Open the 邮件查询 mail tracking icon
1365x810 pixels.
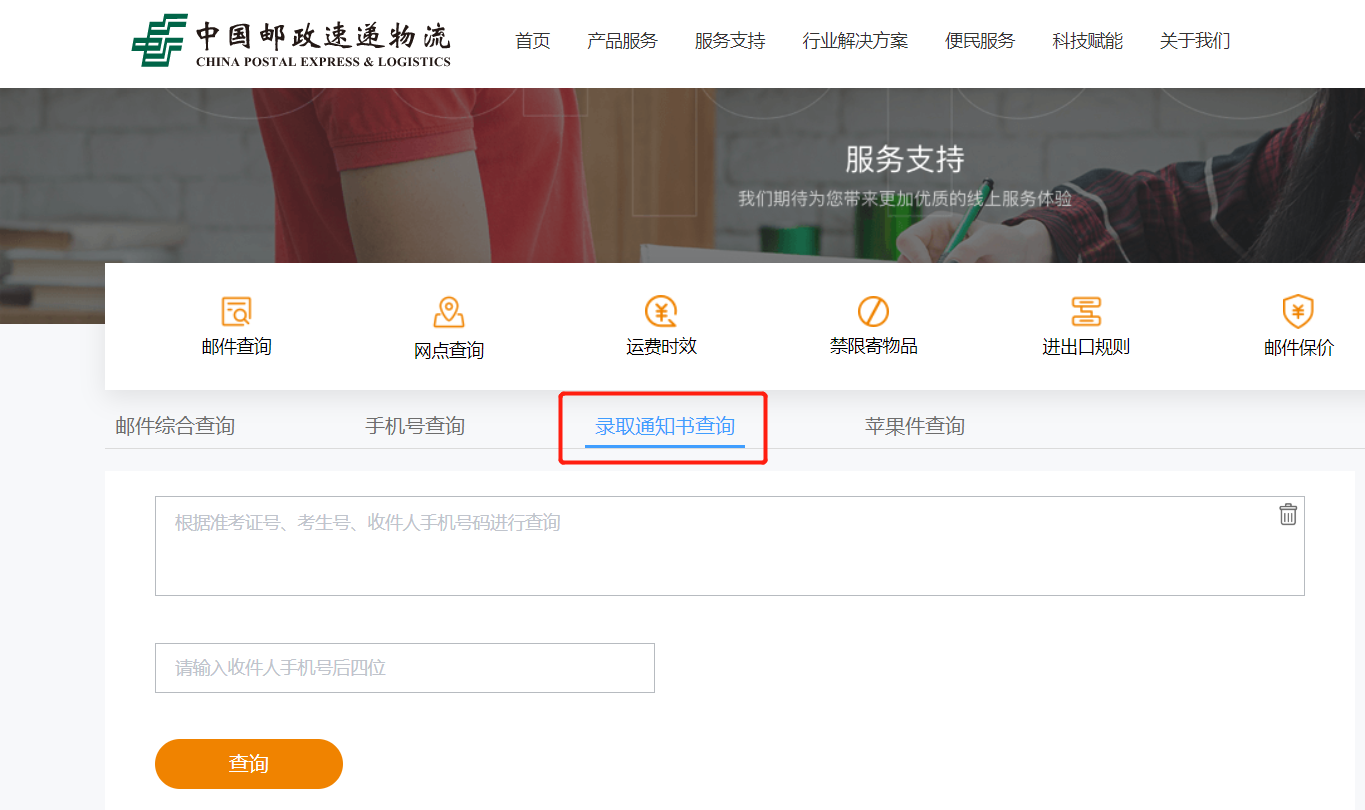click(236, 312)
